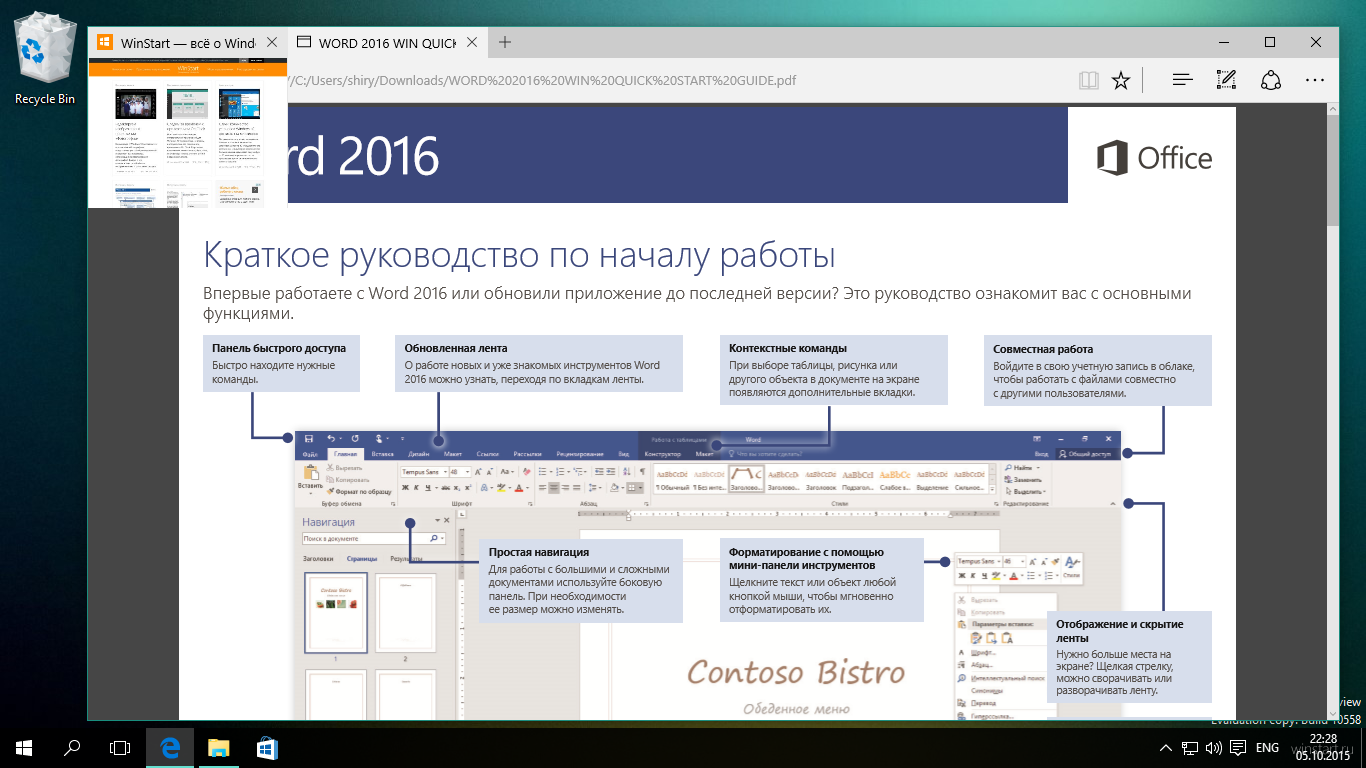This screenshot has width=1366, height=768.
Task: Toggle bold Ж in the ribbon font group
Action: coord(405,488)
